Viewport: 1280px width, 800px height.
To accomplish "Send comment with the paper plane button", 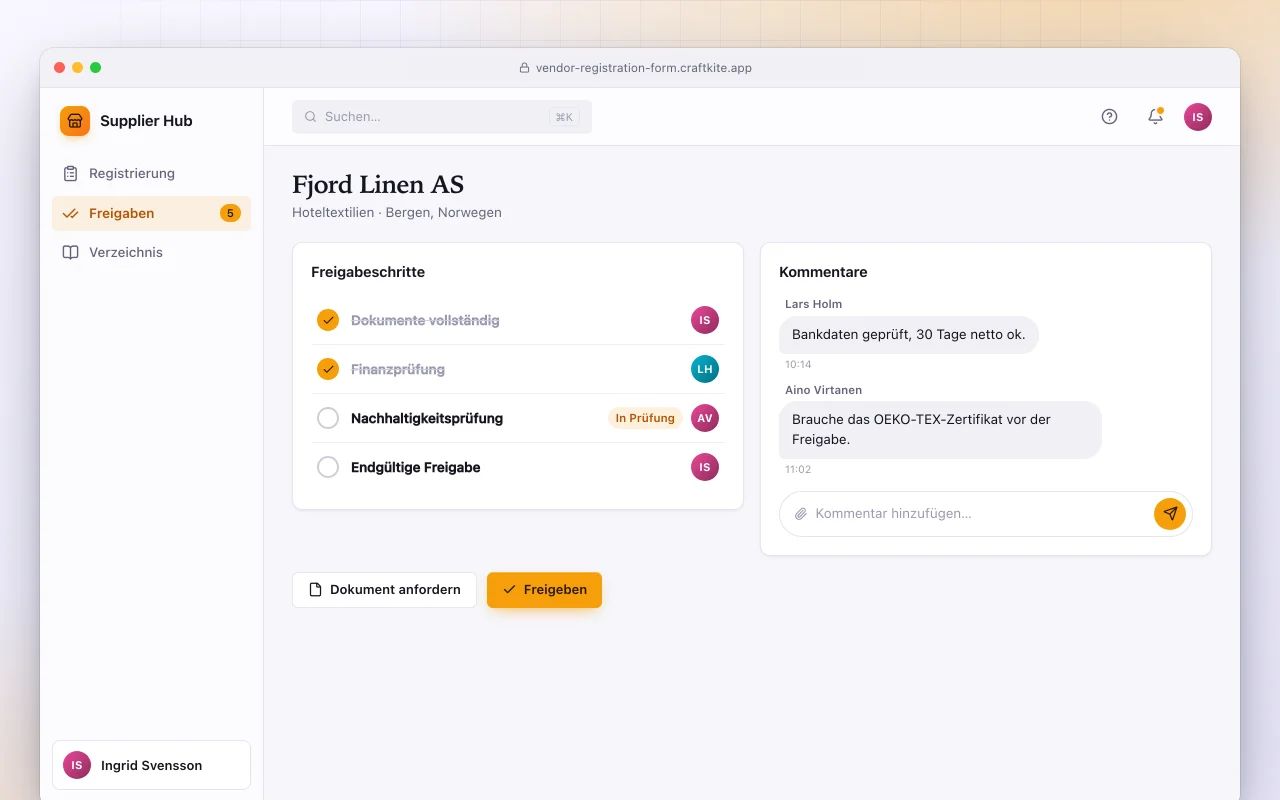I will pos(1170,514).
